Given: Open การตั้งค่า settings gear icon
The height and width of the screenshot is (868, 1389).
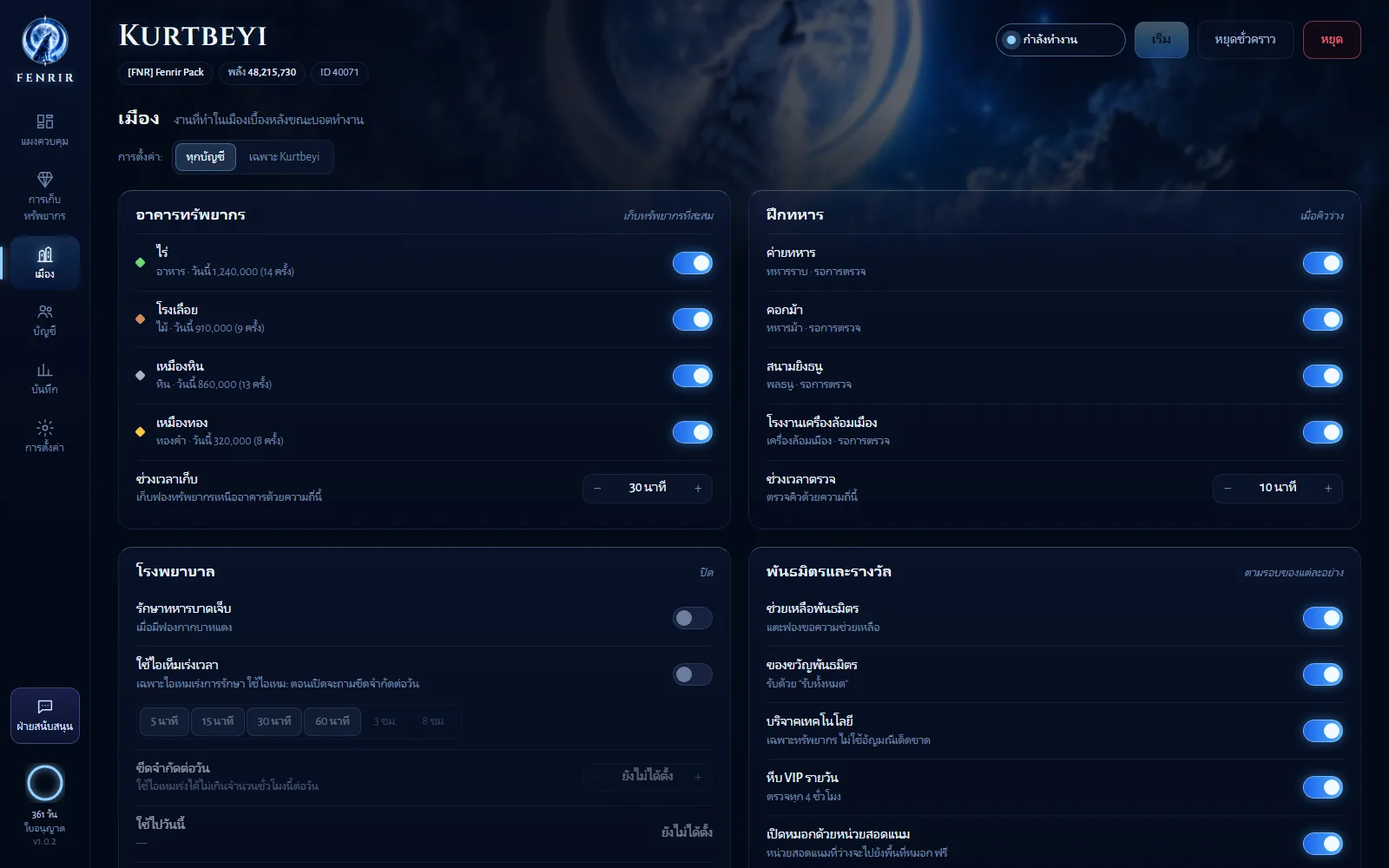Looking at the screenshot, I should coord(45,428).
